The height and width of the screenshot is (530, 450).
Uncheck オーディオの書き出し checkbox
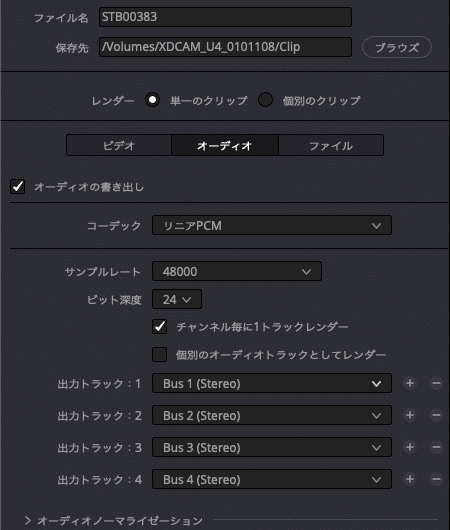pos(18,187)
